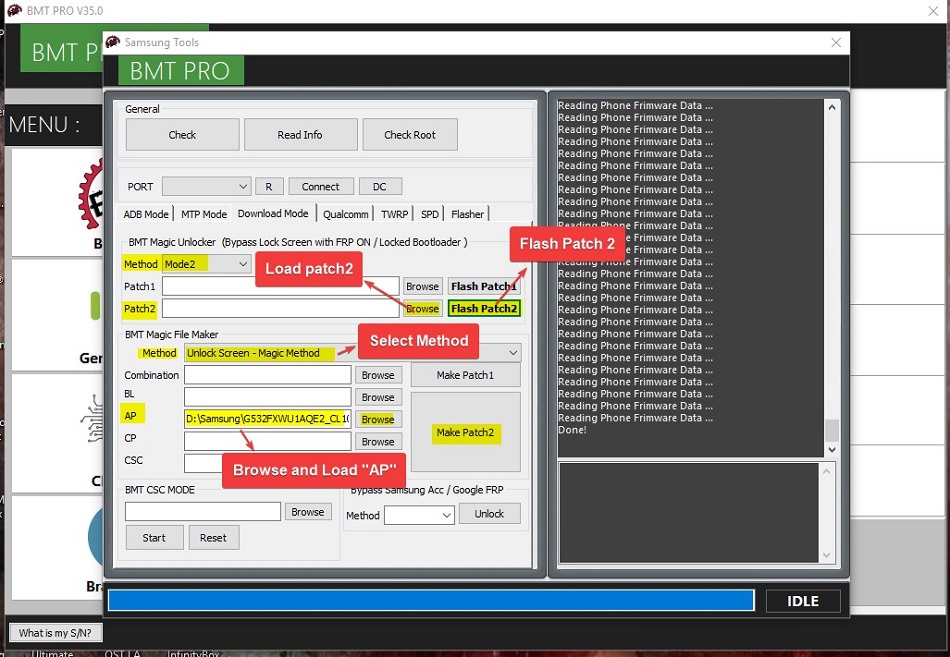
Task: Open the Magic File Maker Method dropdown
Action: 353,353
